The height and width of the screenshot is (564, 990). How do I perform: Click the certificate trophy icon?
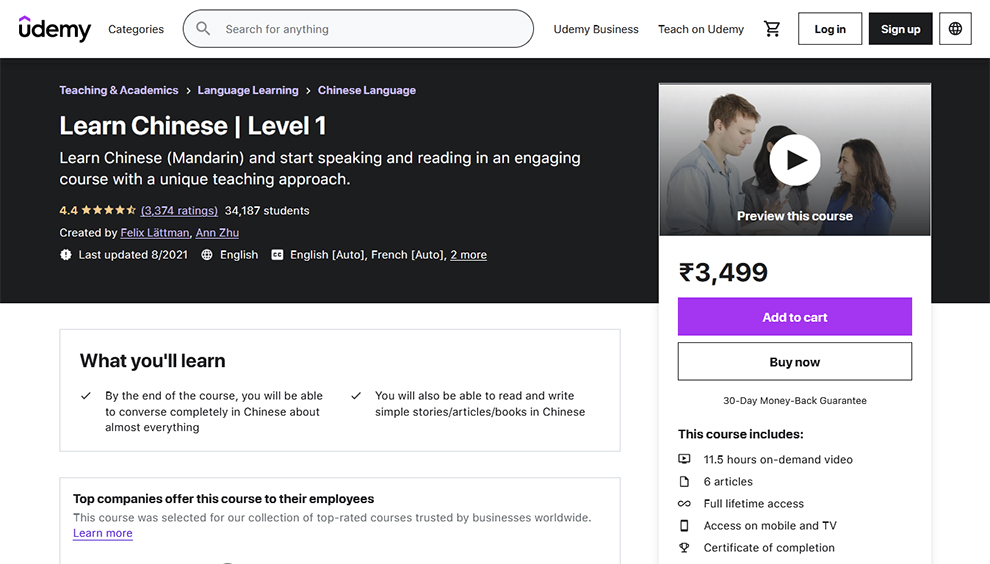(x=684, y=548)
